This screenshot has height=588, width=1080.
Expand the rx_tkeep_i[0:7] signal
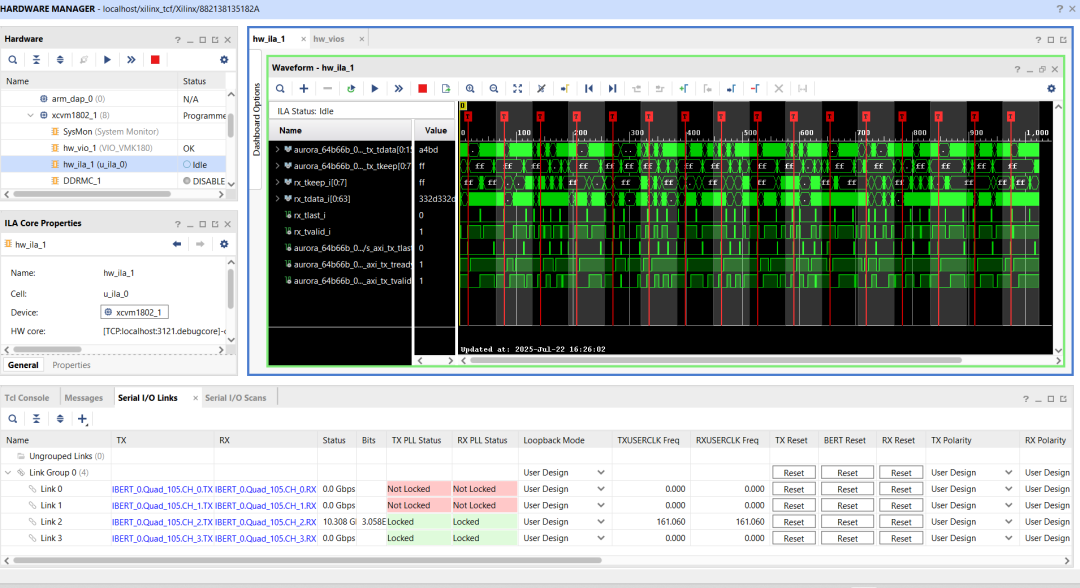point(277,183)
